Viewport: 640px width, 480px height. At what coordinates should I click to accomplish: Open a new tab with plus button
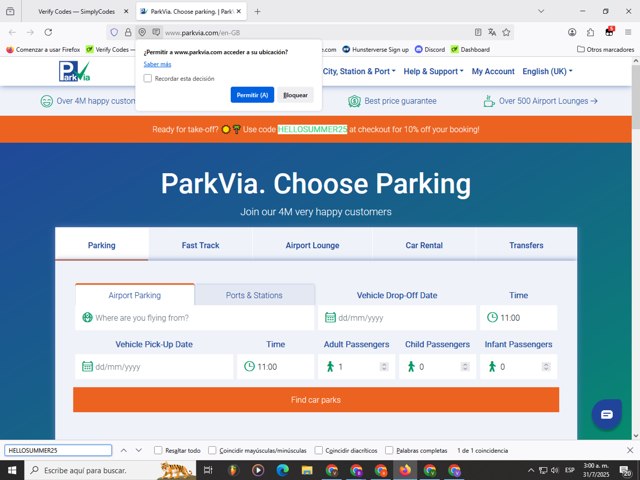[x=257, y=11]
